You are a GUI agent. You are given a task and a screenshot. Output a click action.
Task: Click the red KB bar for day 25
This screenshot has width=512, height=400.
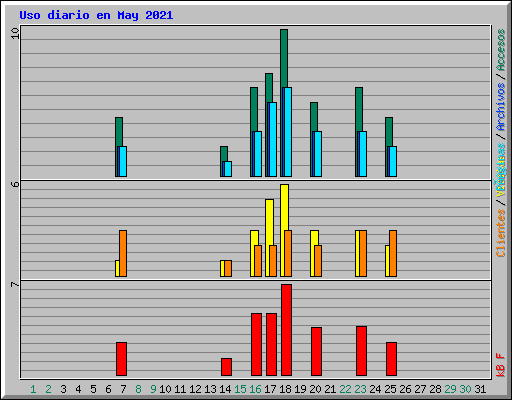(x=391, y=359)
